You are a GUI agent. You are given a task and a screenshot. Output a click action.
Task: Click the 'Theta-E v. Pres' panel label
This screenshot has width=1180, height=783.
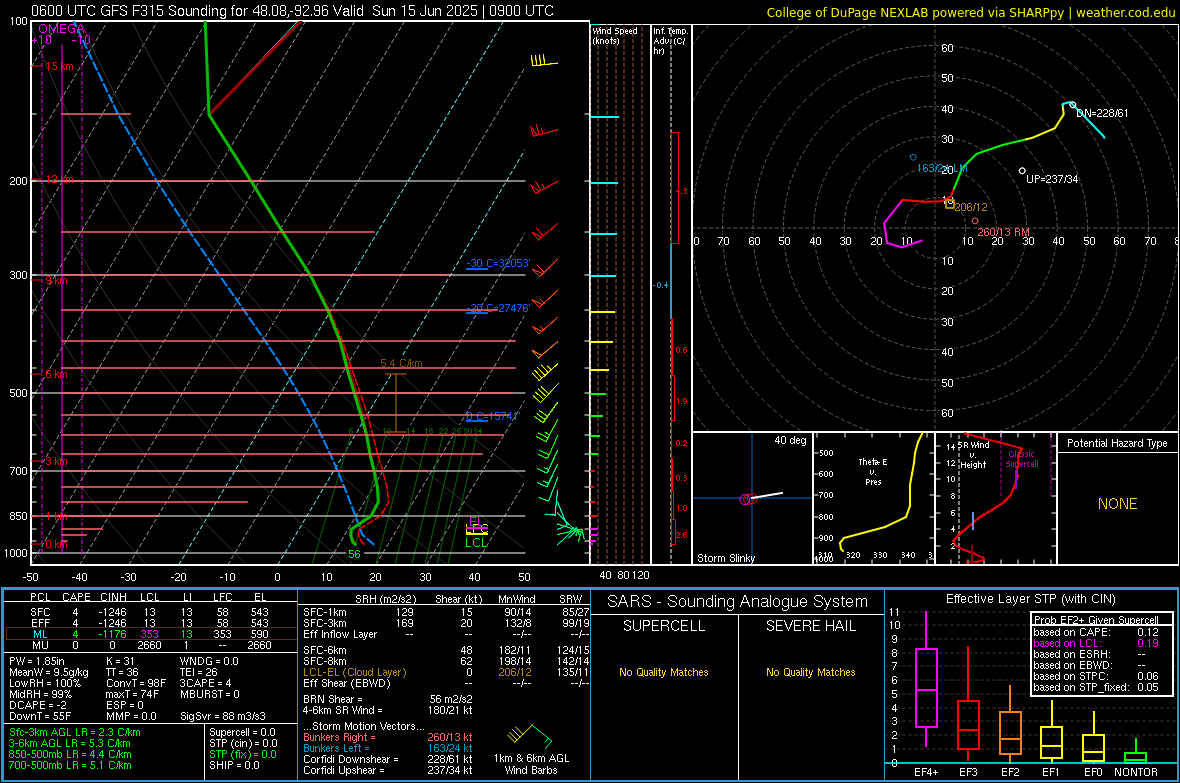873,471
